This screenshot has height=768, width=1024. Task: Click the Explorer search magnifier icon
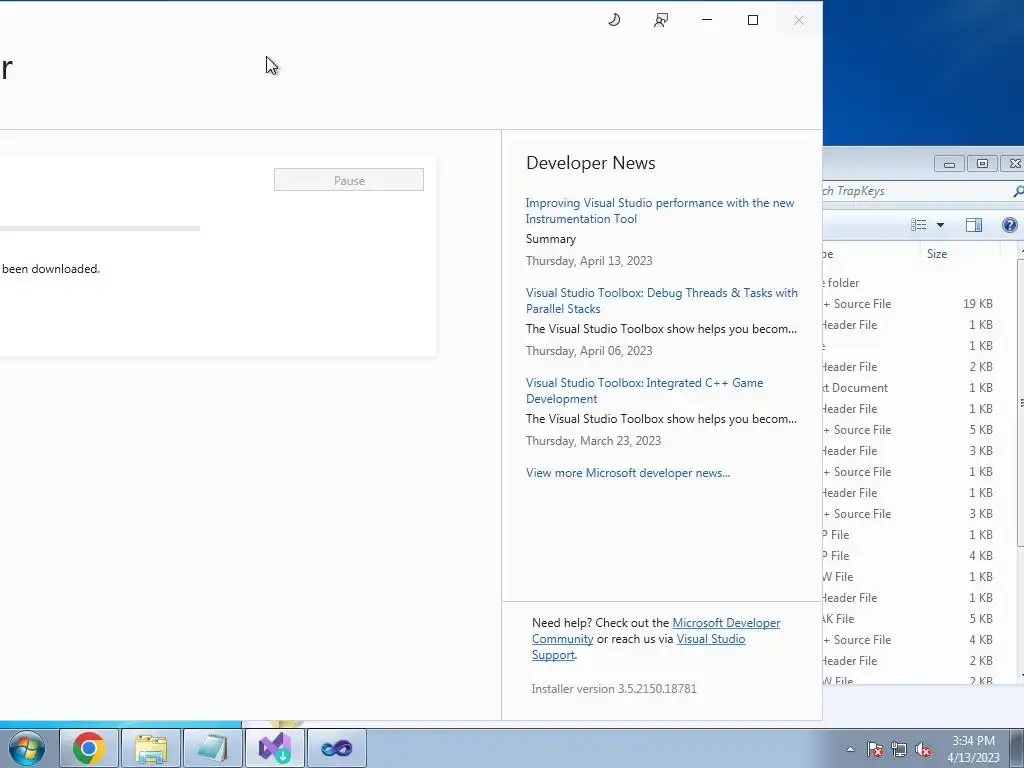click(1017, 191)
